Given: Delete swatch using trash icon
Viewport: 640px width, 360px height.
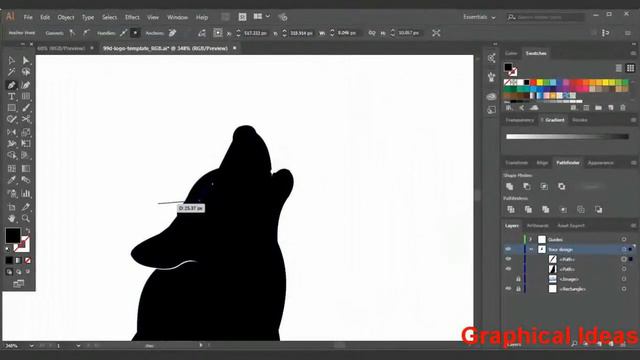Looking at the screenshot, I should tap(623, 108).
